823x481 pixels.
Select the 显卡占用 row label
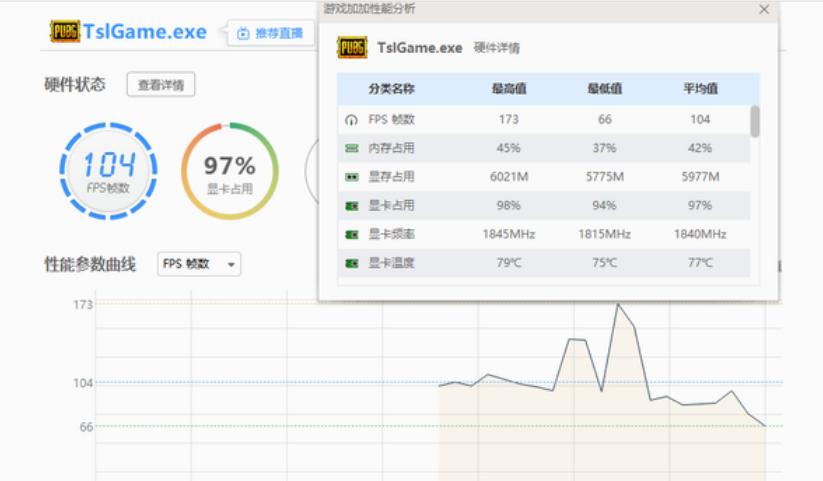[392, 205]
